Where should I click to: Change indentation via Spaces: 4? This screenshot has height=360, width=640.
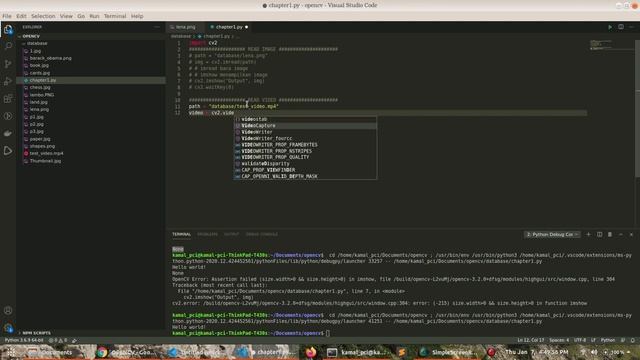point(559,340)
